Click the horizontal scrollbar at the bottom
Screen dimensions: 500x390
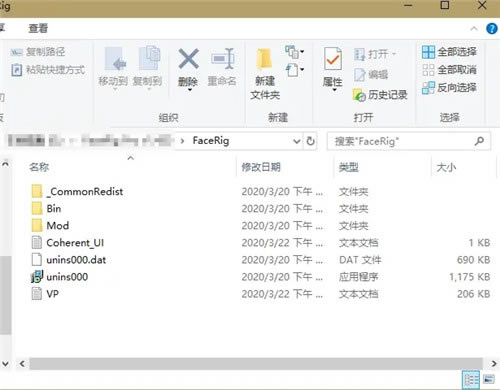pos(256,363)
